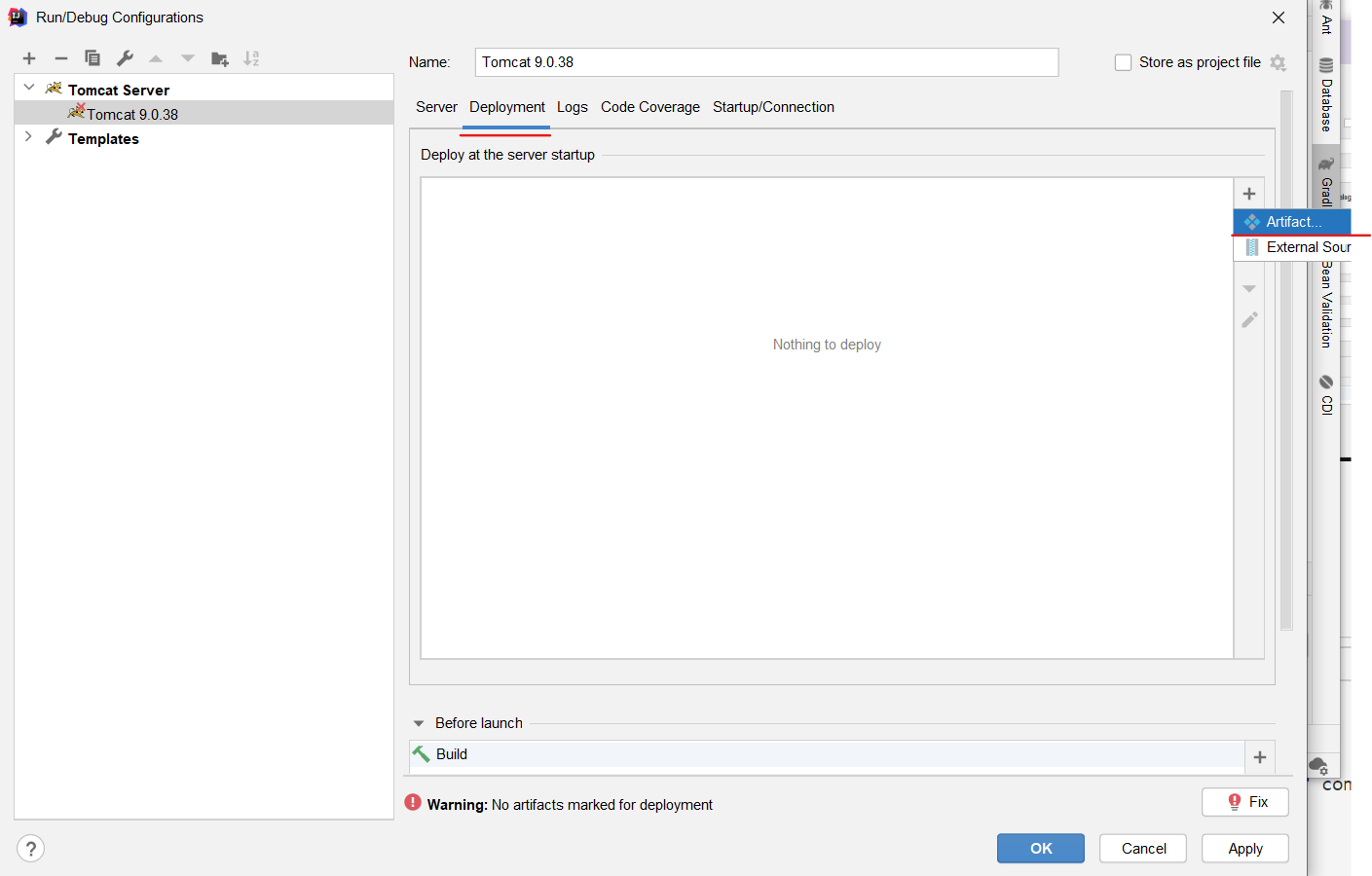Open the Ant tool window

click(x=1326, y=18)
